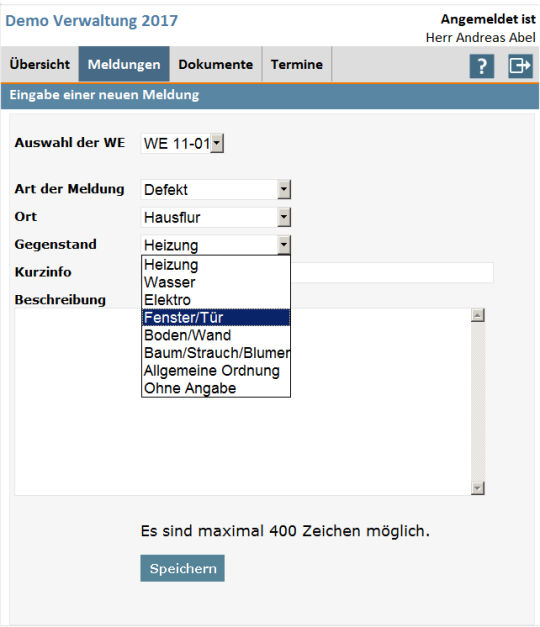Select Ohne Angabe option
540x627 pixels.
(x=216, y=388)
